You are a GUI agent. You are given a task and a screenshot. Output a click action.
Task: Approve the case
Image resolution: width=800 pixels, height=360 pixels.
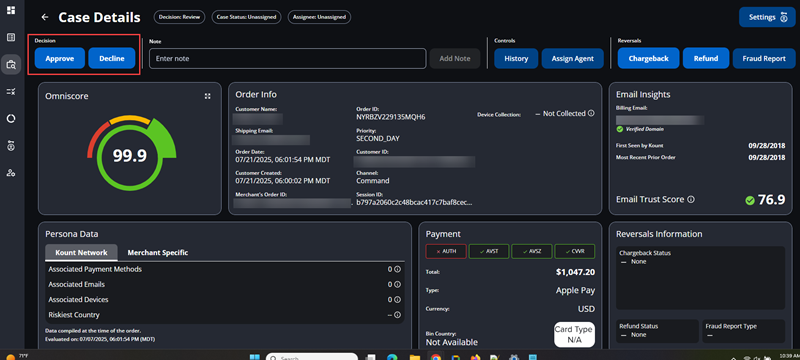pyautogui.click(x=60, y=58)
